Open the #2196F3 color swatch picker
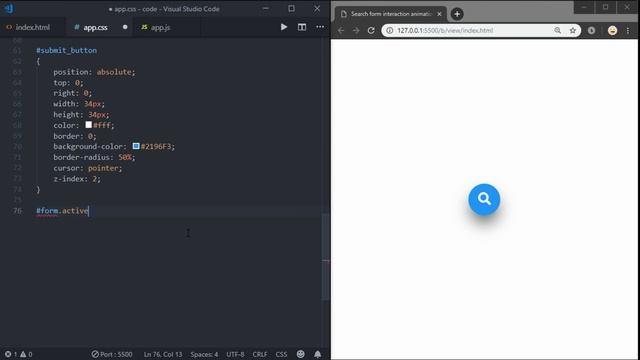 coord(136,146)
